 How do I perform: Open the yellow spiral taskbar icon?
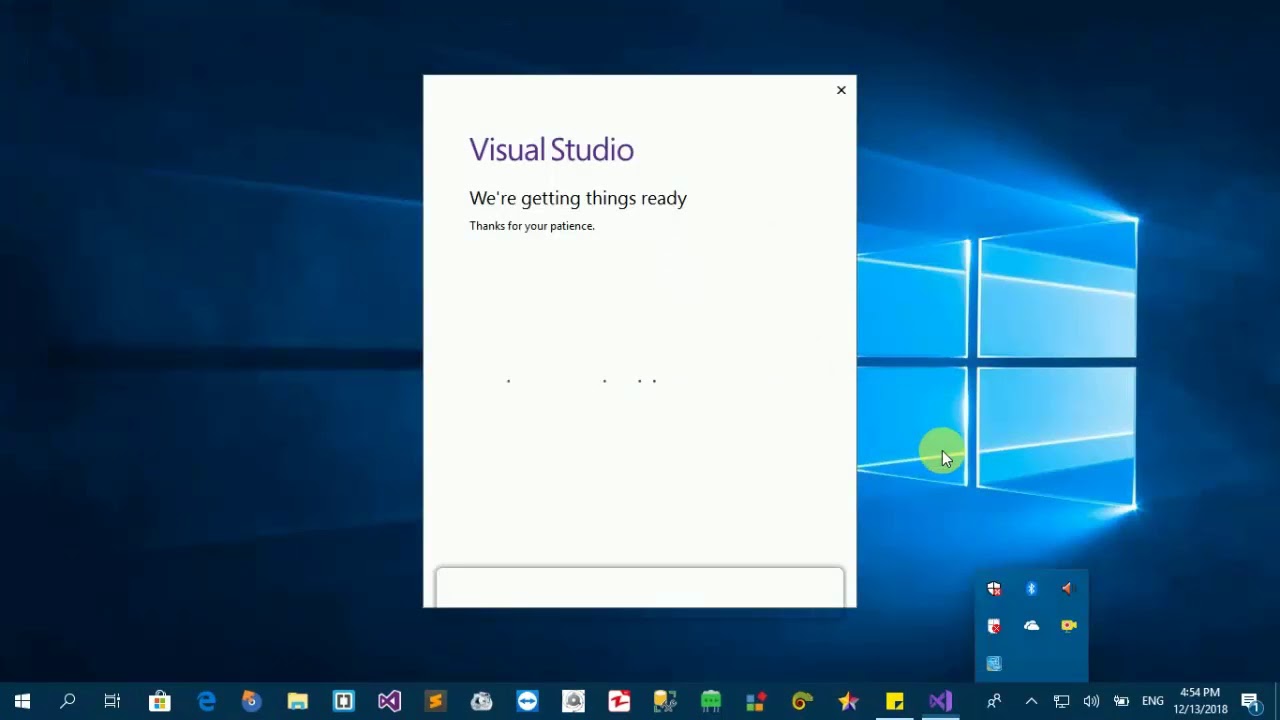click(802, 702)
